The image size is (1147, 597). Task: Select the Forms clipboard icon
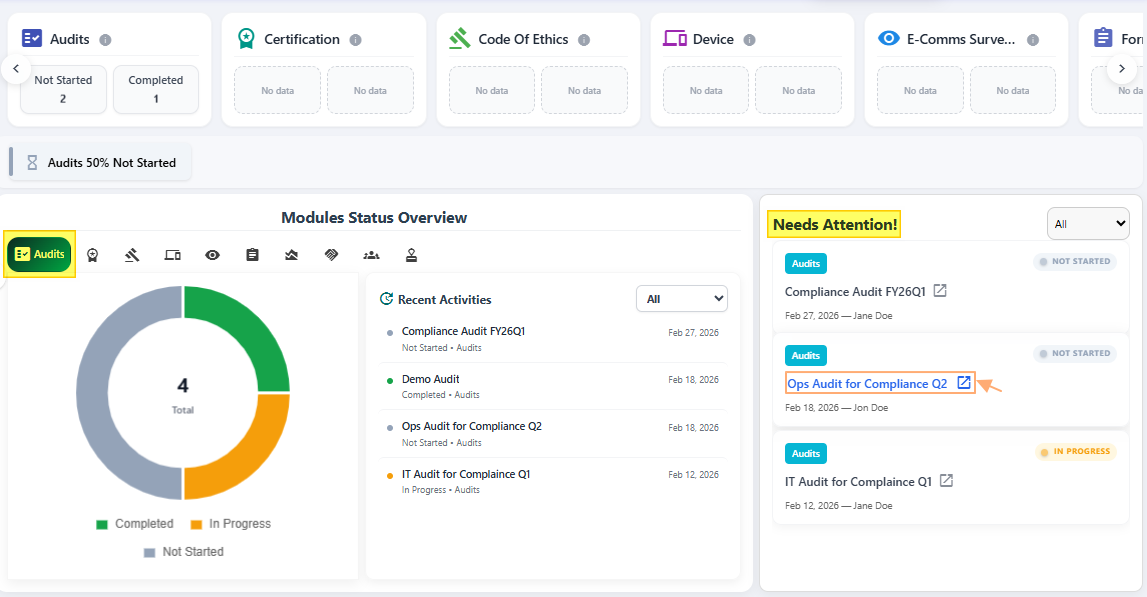click(252, 254)
